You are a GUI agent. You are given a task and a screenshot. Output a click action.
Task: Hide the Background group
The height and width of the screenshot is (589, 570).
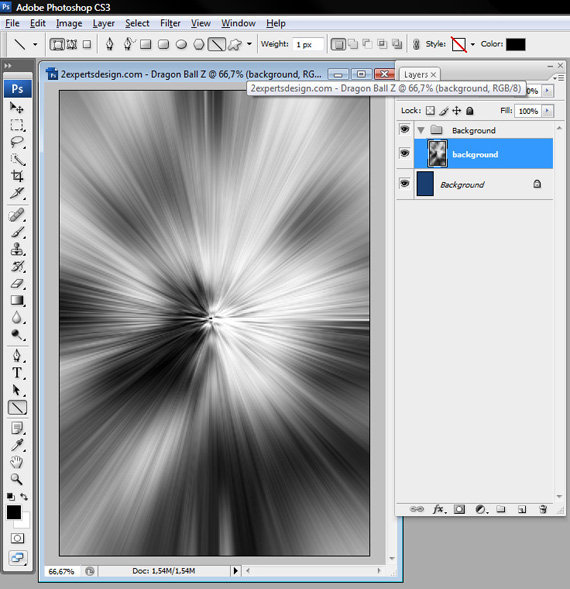(x=405, y=129)
